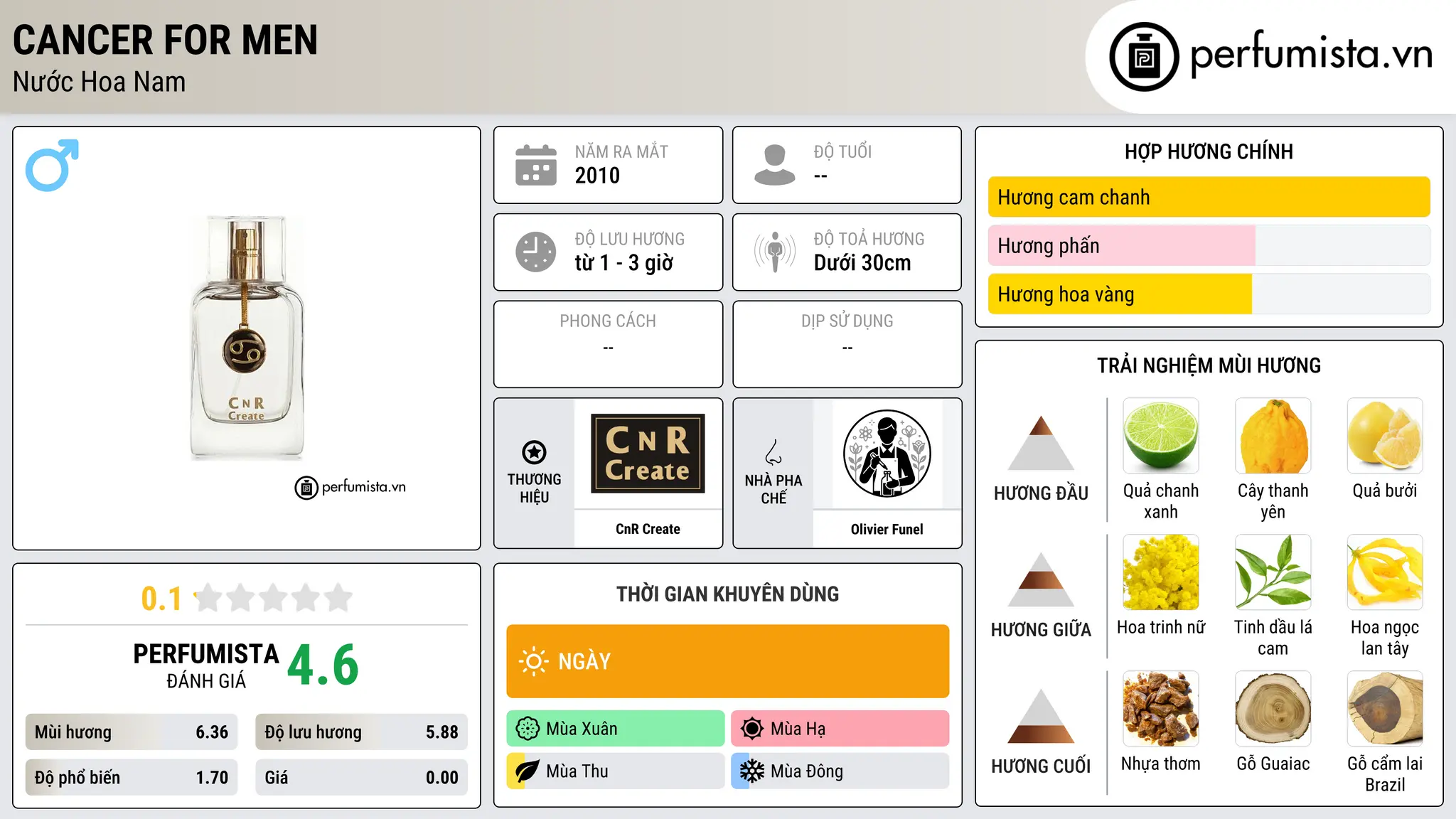Click the top notes pyramid icon

coord(1042,443)
